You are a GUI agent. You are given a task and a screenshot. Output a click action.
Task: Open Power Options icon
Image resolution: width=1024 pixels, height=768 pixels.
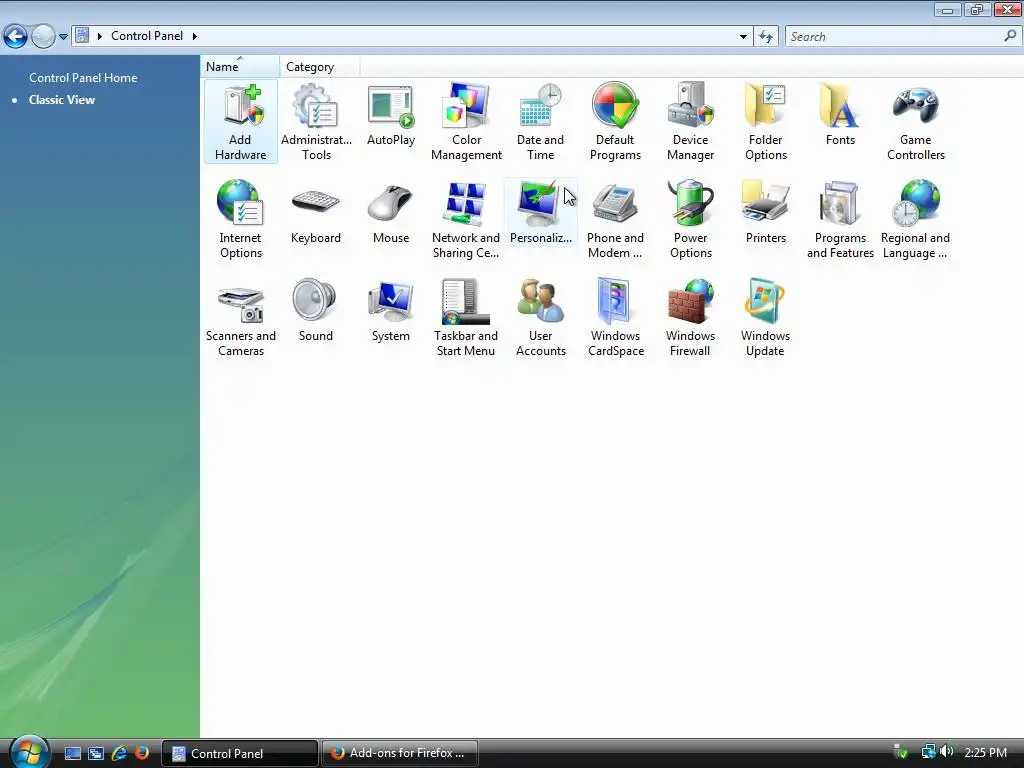tap(690, 220)
